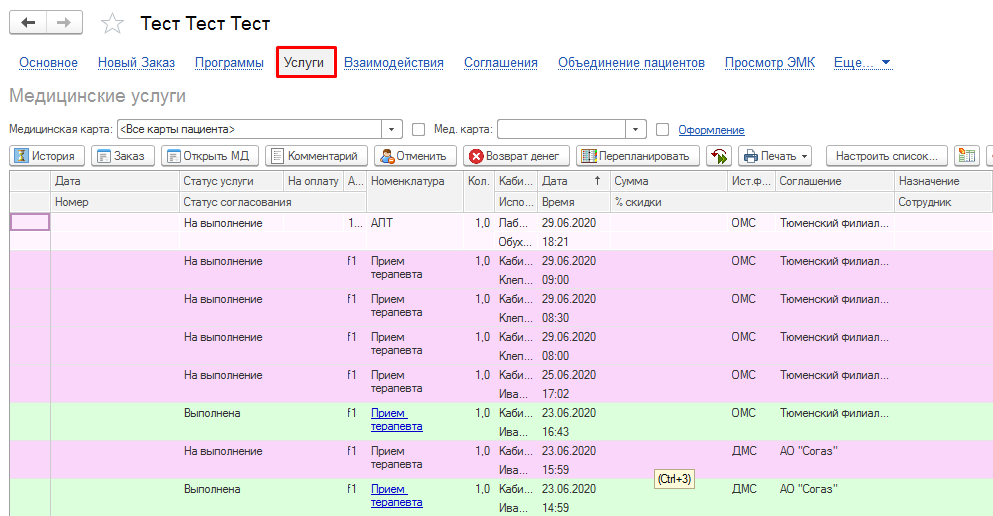
Task: Click the refresh green arrows icon
Action: pos(719,156)
